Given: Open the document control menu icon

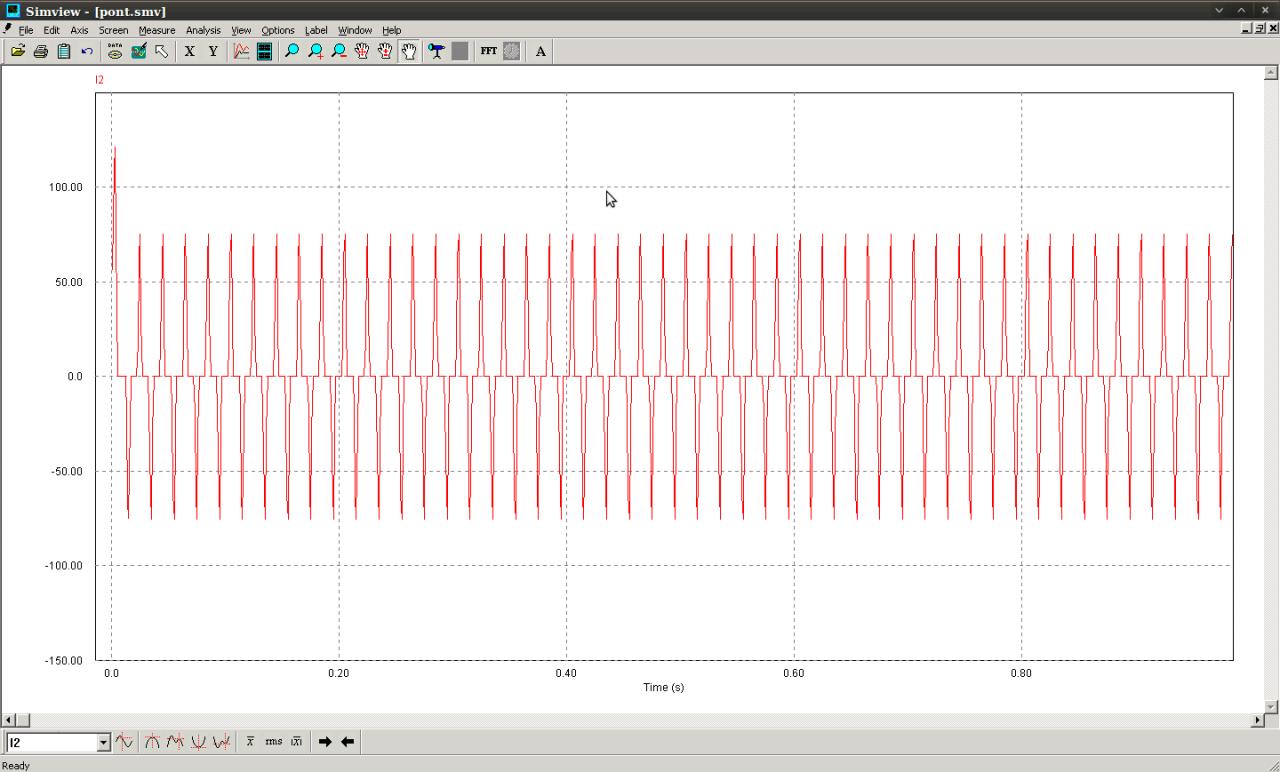Looking at the screenshot, I should tap(8, 29).
